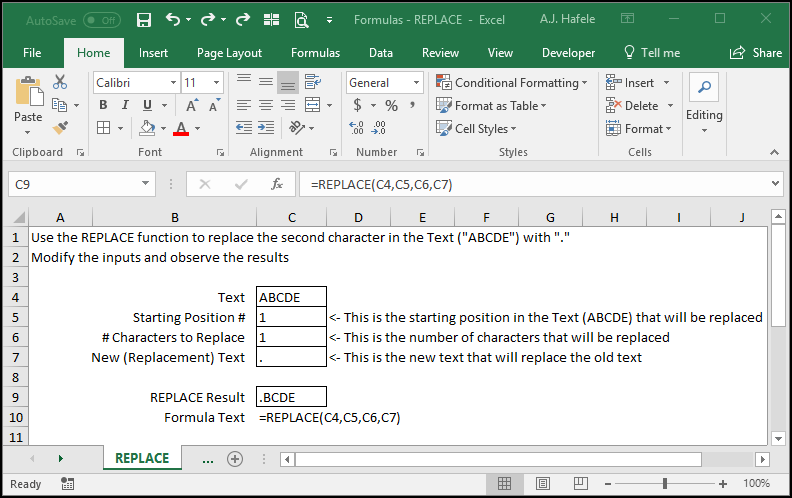This screenshot has width=792, height=498.
Task: Click the Increase Decimal icon
Action: point(356,128)
